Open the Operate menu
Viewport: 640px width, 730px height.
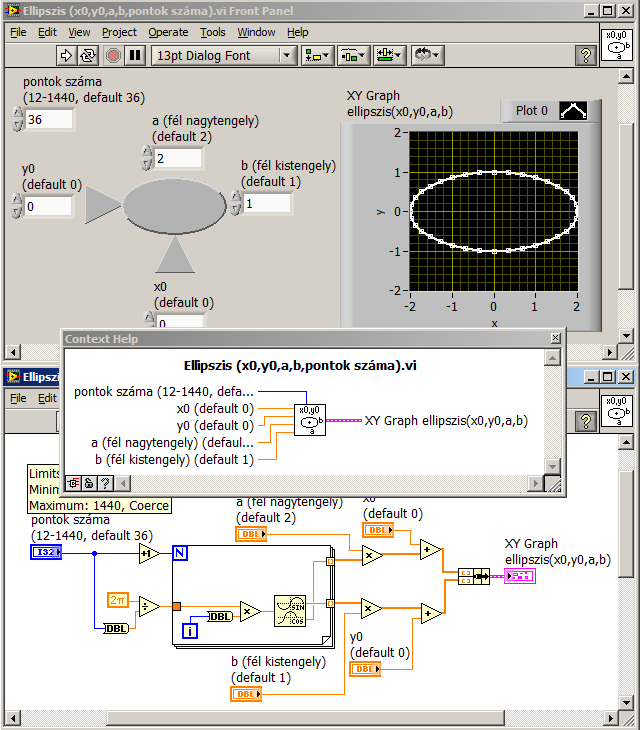(x=168, y=32)
